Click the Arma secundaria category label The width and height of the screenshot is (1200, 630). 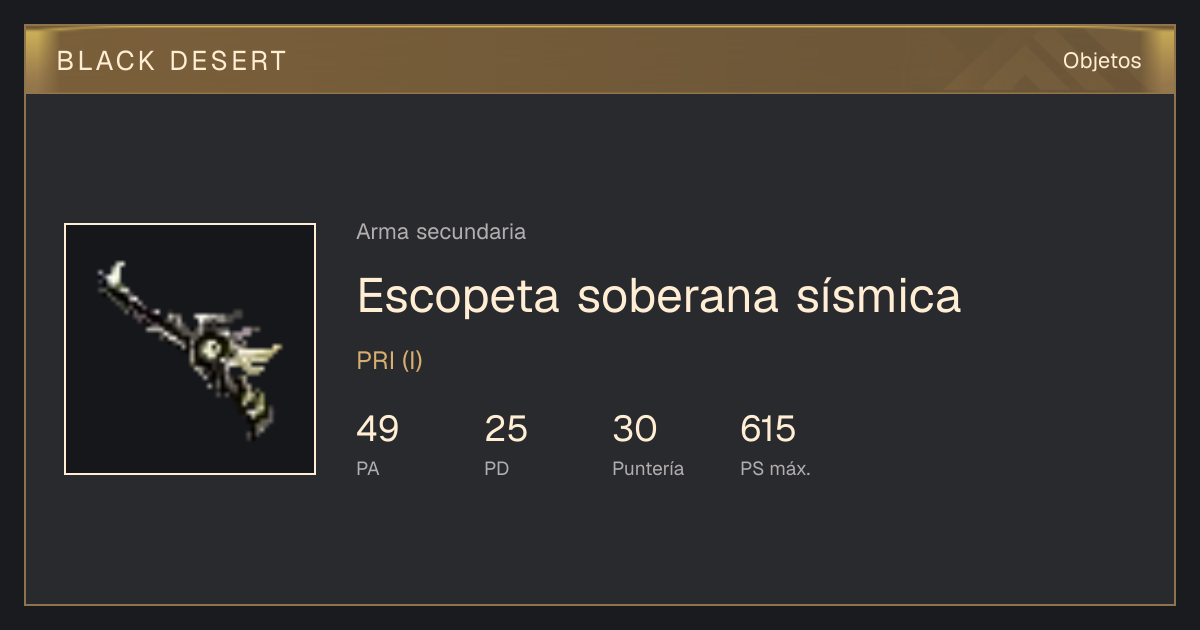click(x=441, y=232)
